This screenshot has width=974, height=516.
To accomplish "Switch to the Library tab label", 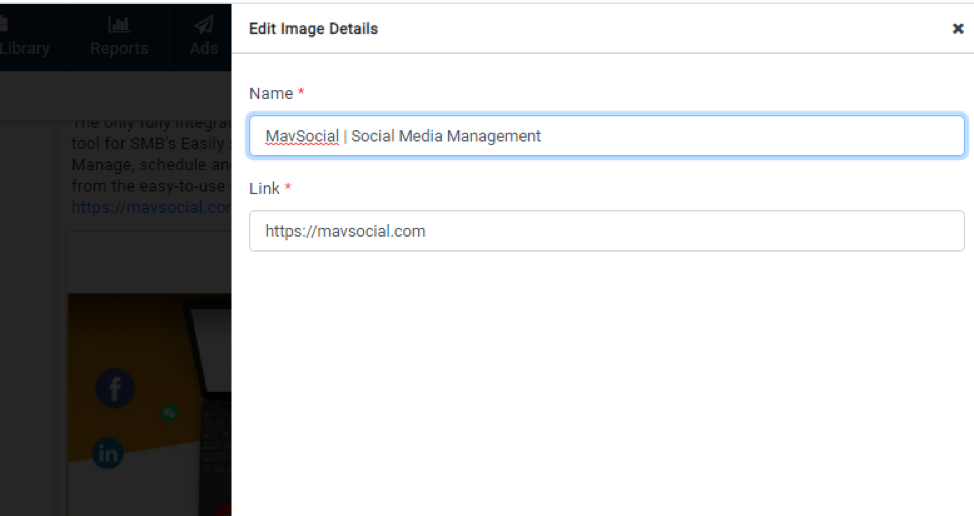I will point(24,49).
